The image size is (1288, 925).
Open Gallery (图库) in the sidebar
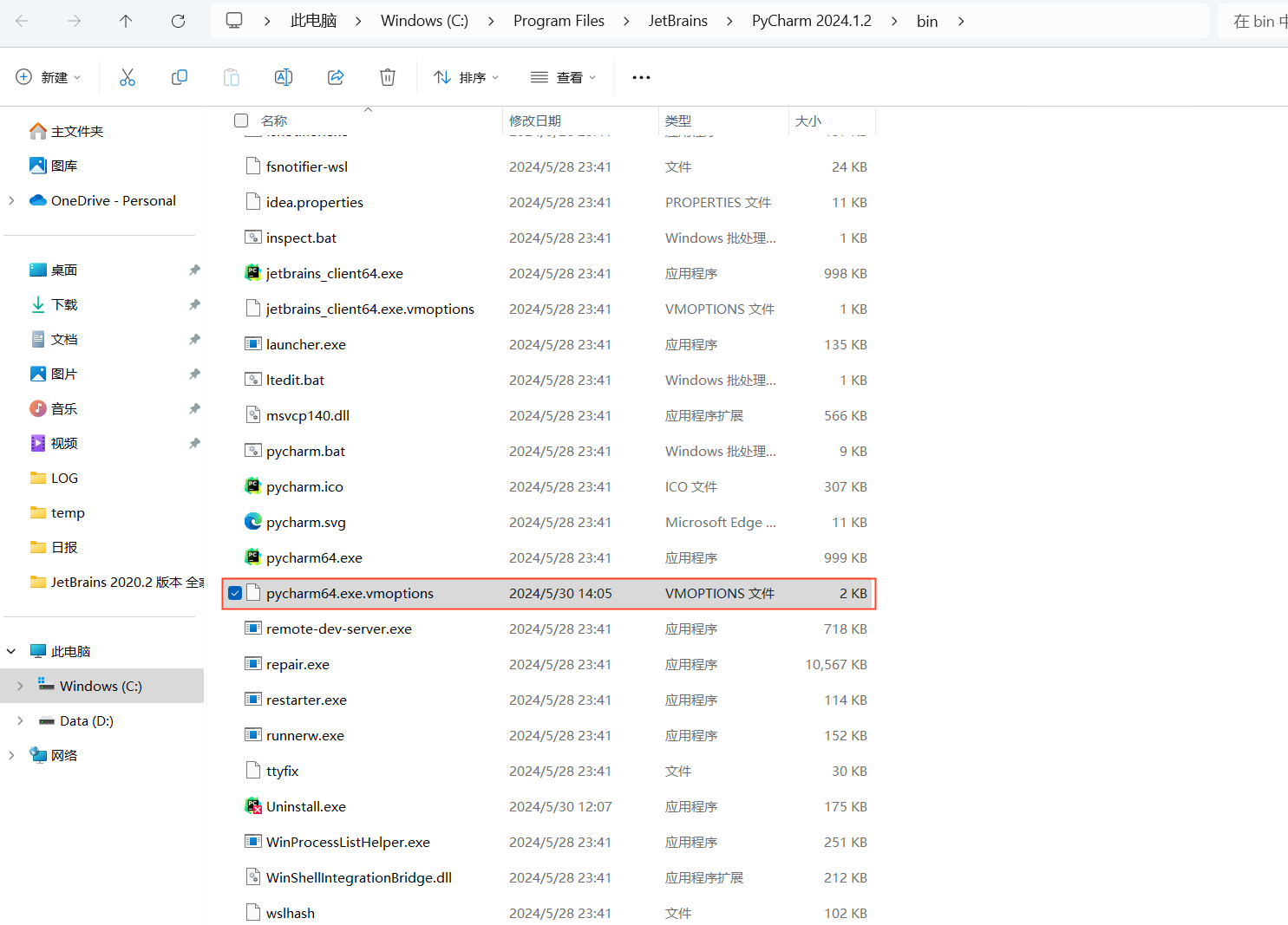pyautogui.click(x=54, y=166)
